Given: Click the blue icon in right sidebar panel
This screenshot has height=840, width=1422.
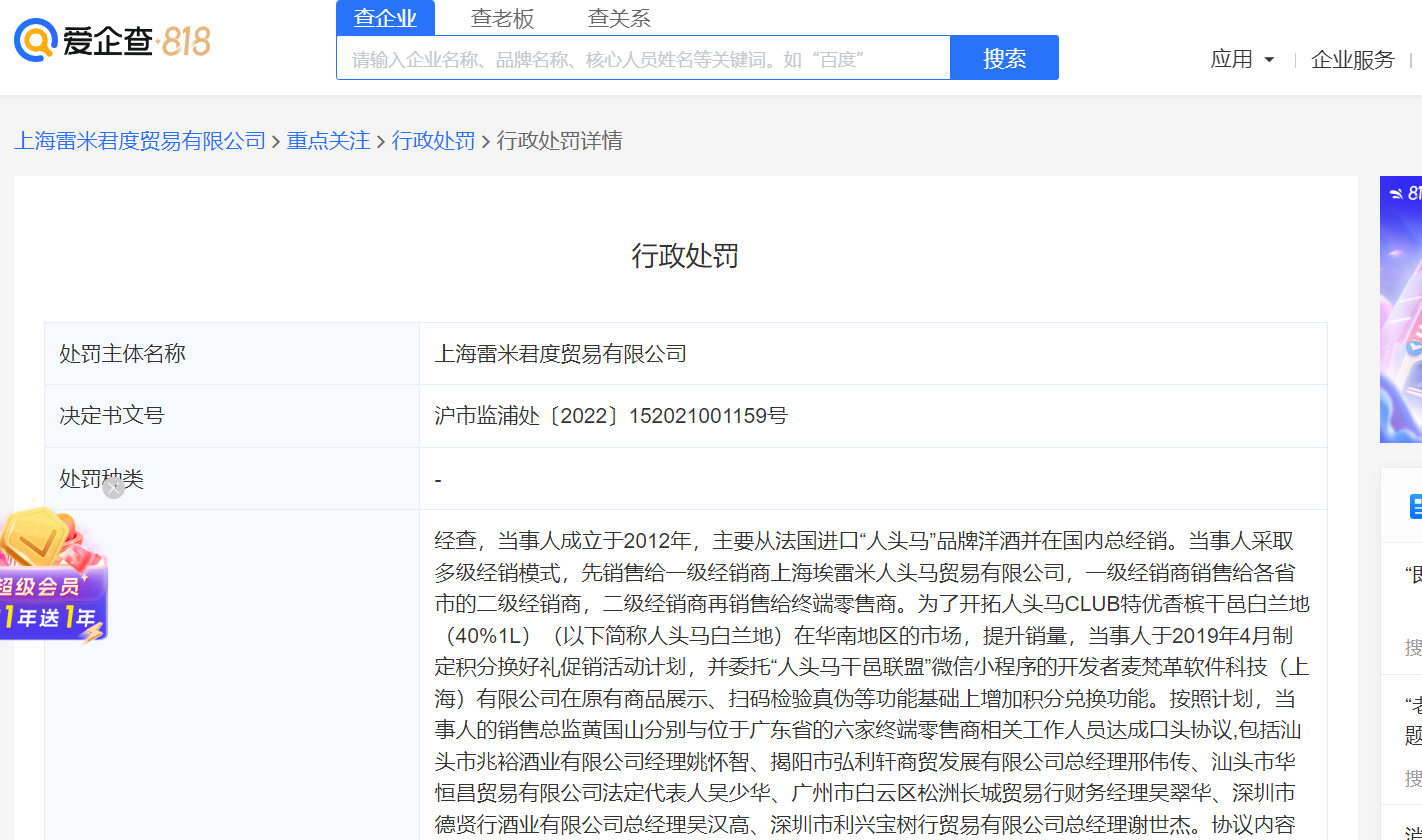Looking at the screenshot, I should 1415,507.
